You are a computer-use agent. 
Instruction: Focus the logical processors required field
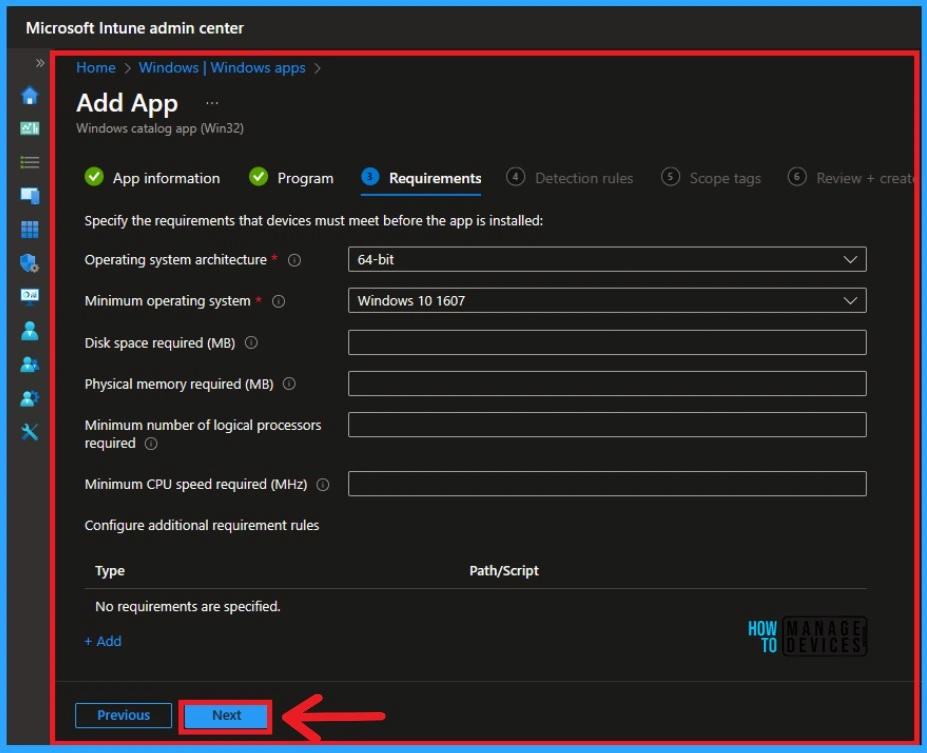click(607, 425)
